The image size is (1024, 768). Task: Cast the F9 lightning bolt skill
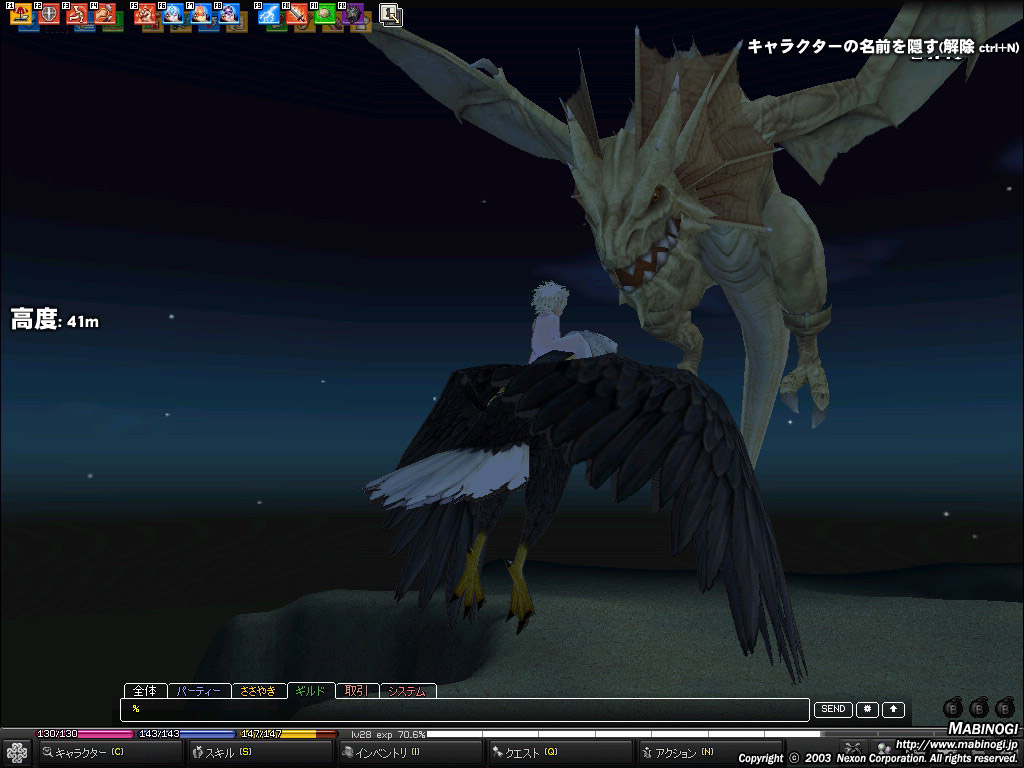point(269,14)
